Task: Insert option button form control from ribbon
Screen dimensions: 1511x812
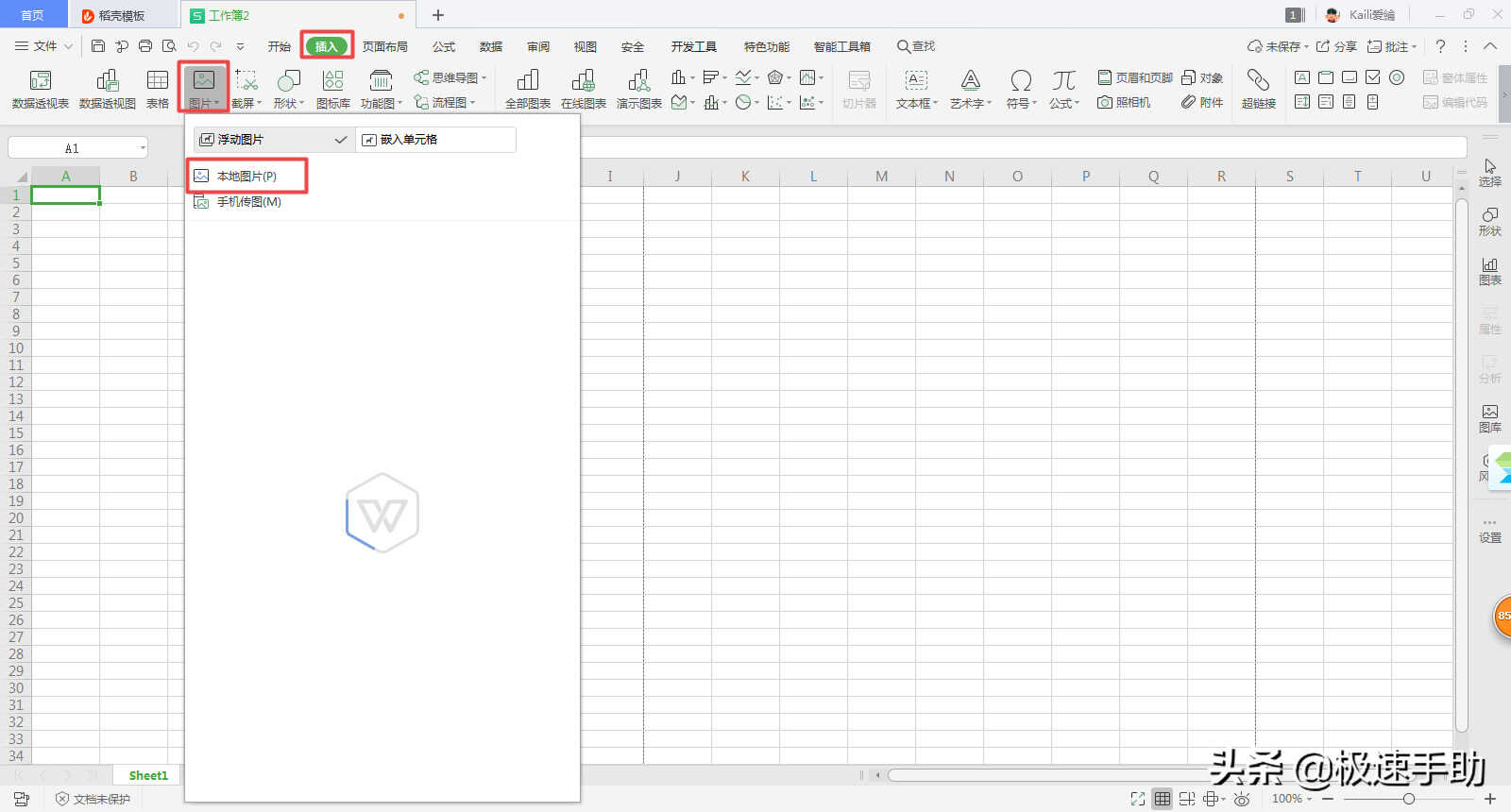Action: click(1397, 77)
